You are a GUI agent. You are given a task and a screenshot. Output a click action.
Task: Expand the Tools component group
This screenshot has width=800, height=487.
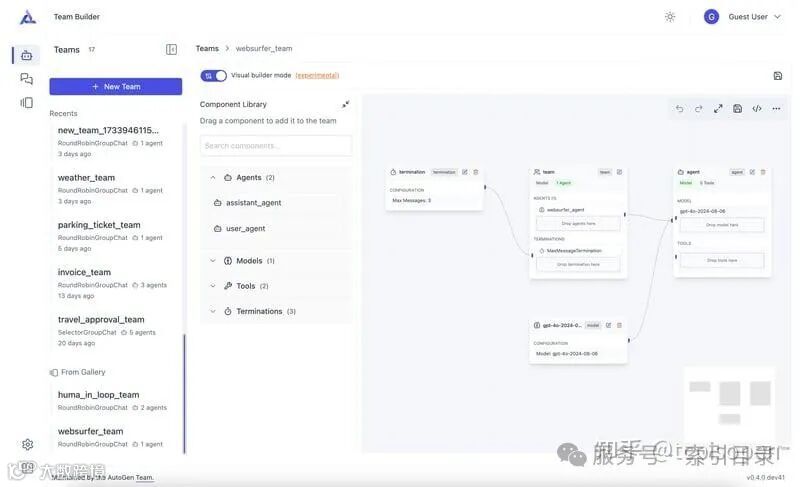point(213,286)
